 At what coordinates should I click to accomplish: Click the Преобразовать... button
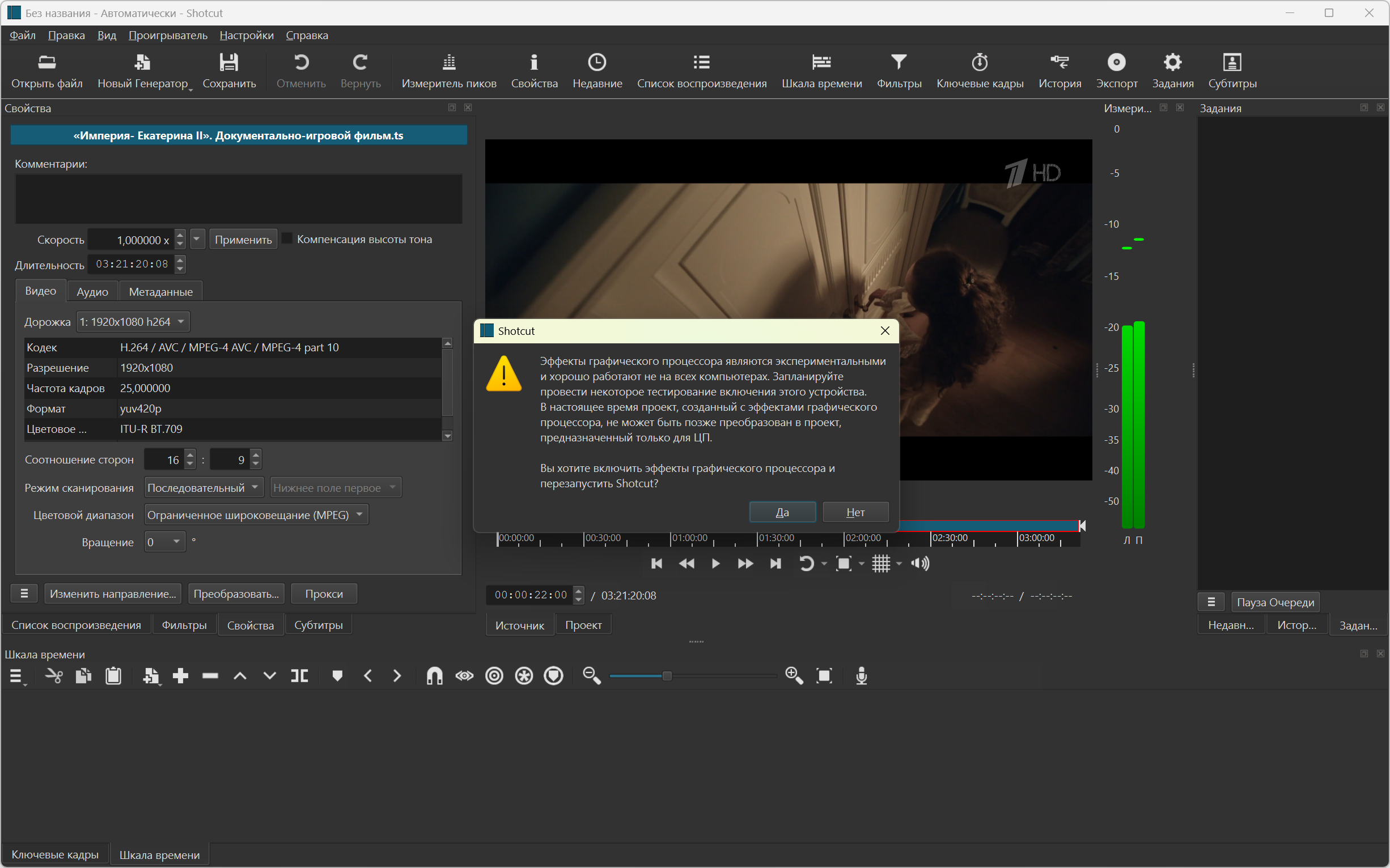(236, 594)
